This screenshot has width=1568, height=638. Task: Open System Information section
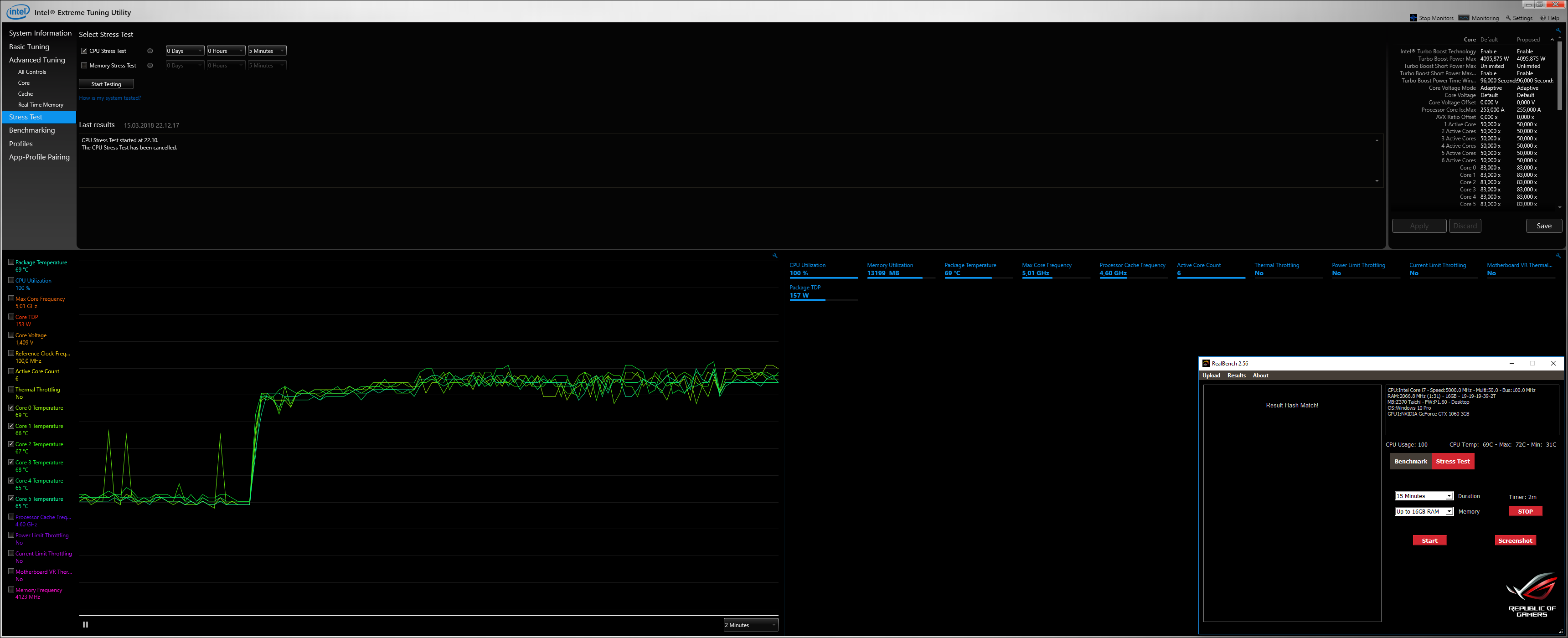click(40, 33)
